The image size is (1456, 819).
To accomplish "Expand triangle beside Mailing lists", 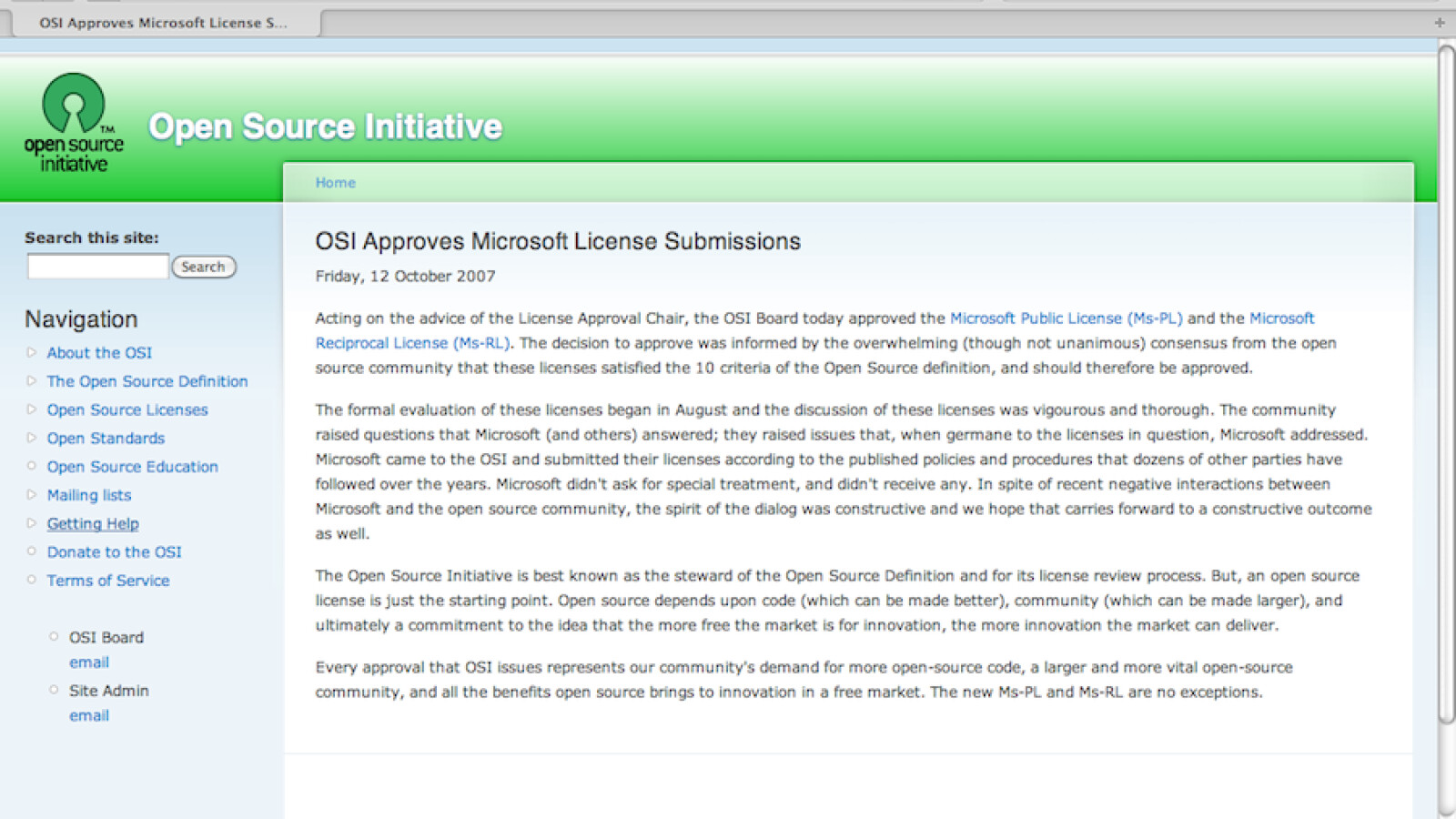I will [31, 495].
